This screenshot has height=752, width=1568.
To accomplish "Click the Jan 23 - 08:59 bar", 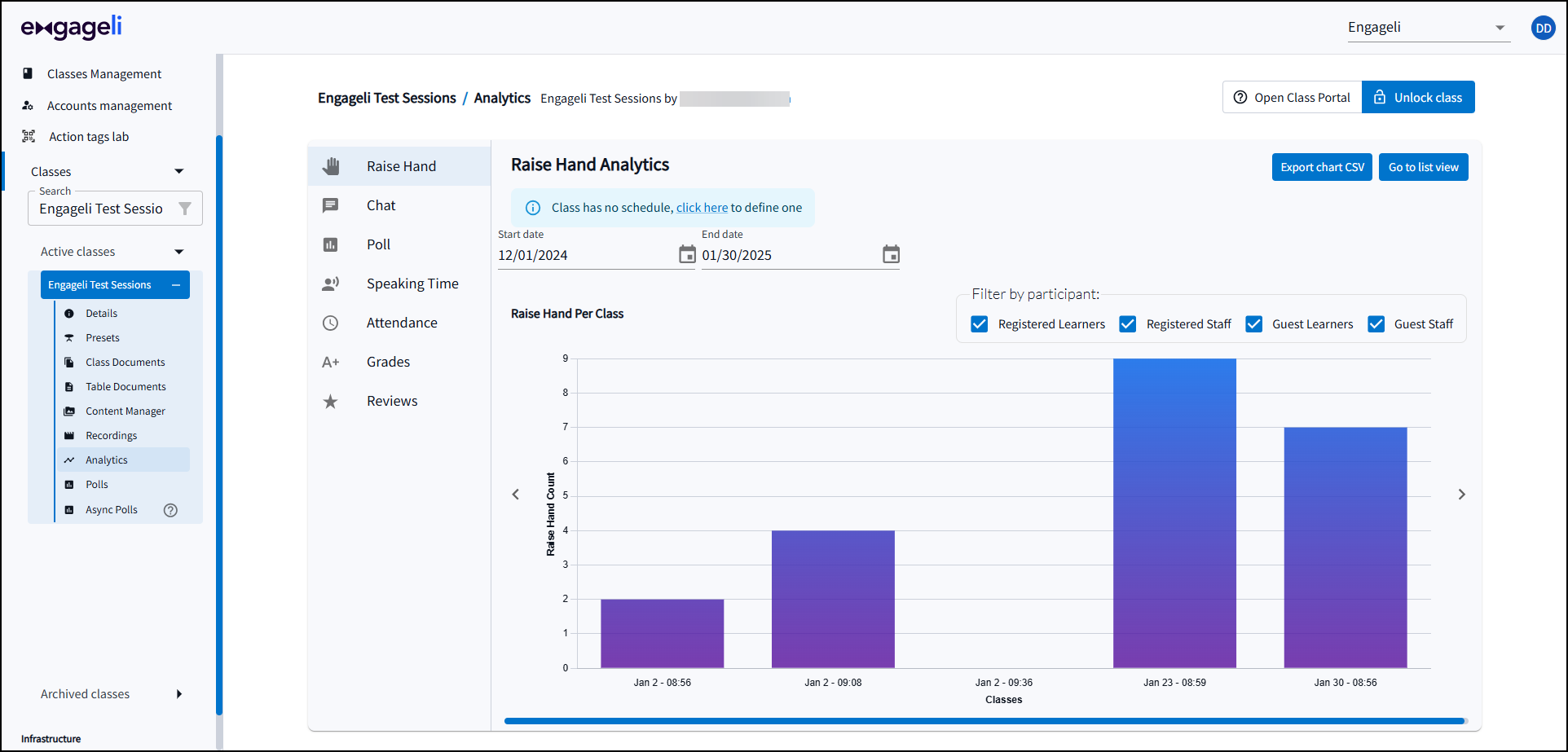I will 1174,513.
